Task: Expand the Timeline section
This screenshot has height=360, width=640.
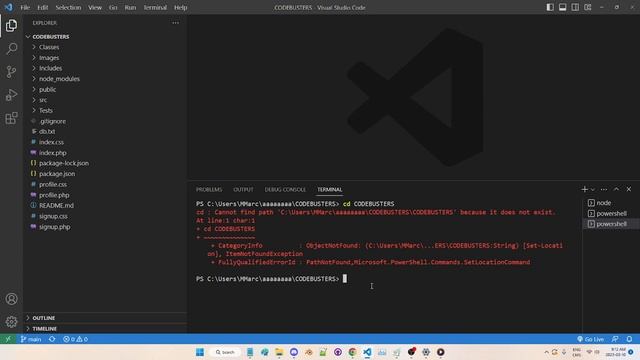Action: [105, 329]
